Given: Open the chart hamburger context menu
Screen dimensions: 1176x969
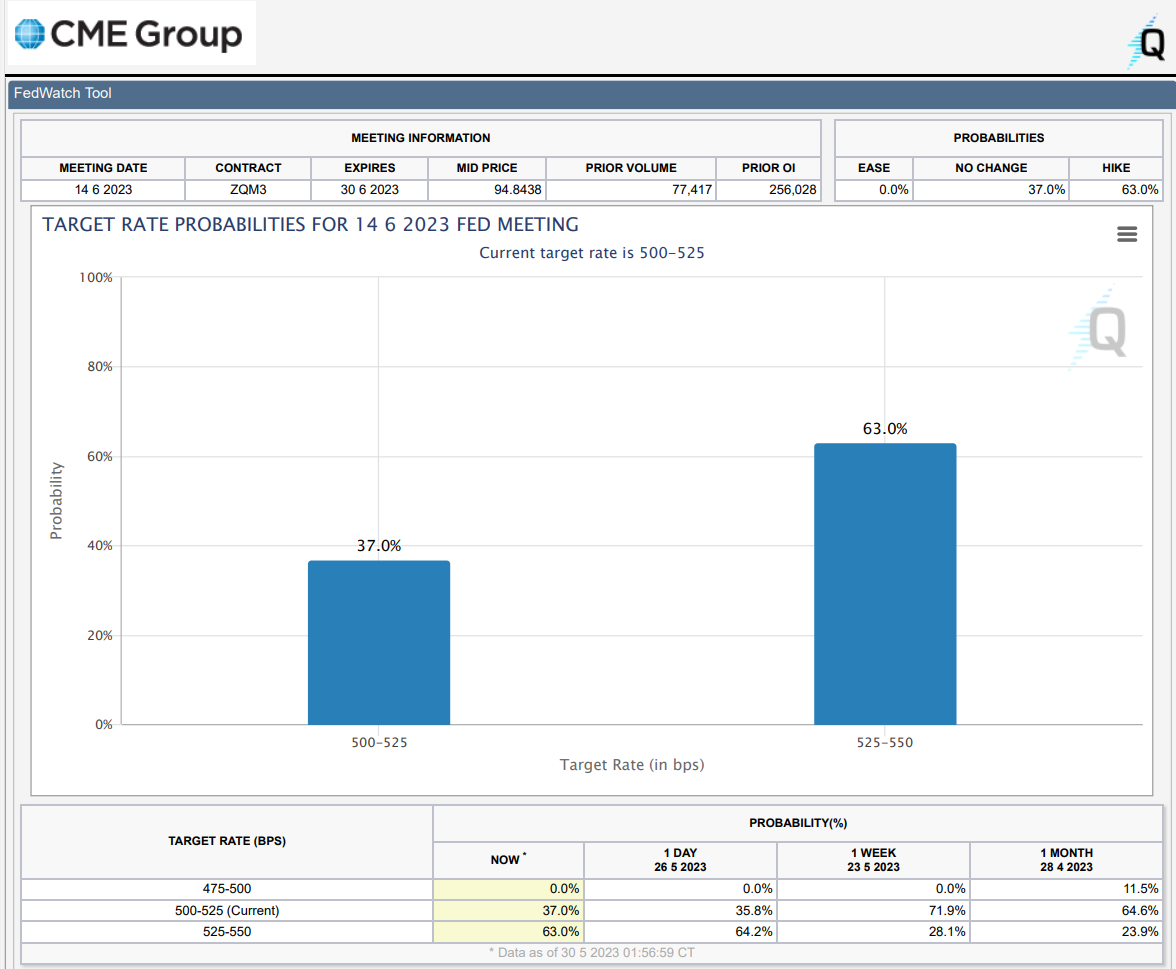Looking at the screenshot, I should tap(1127, 234).
